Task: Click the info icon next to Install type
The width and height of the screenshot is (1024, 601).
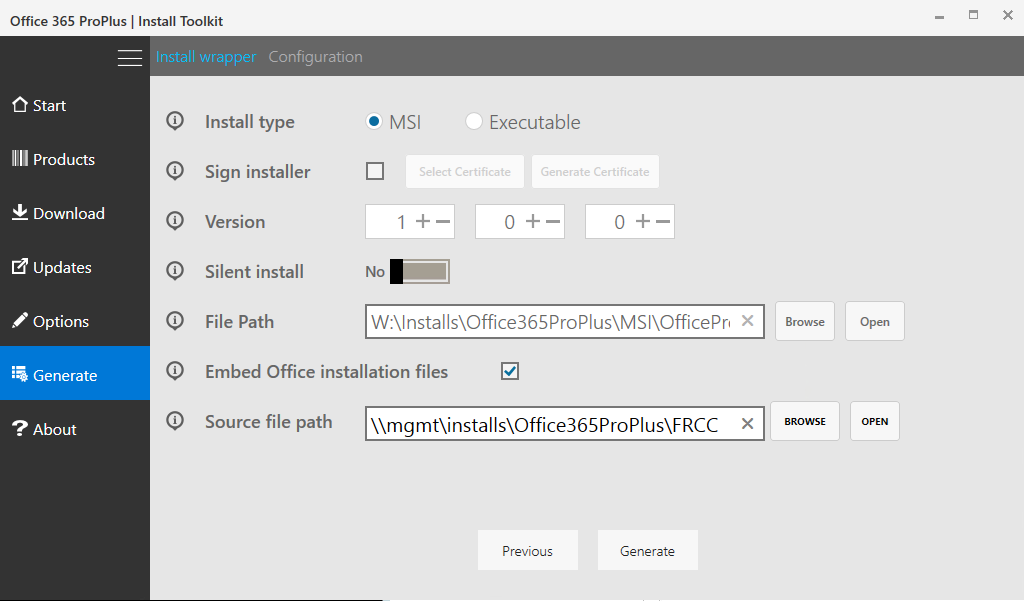Action: point(175,121)
